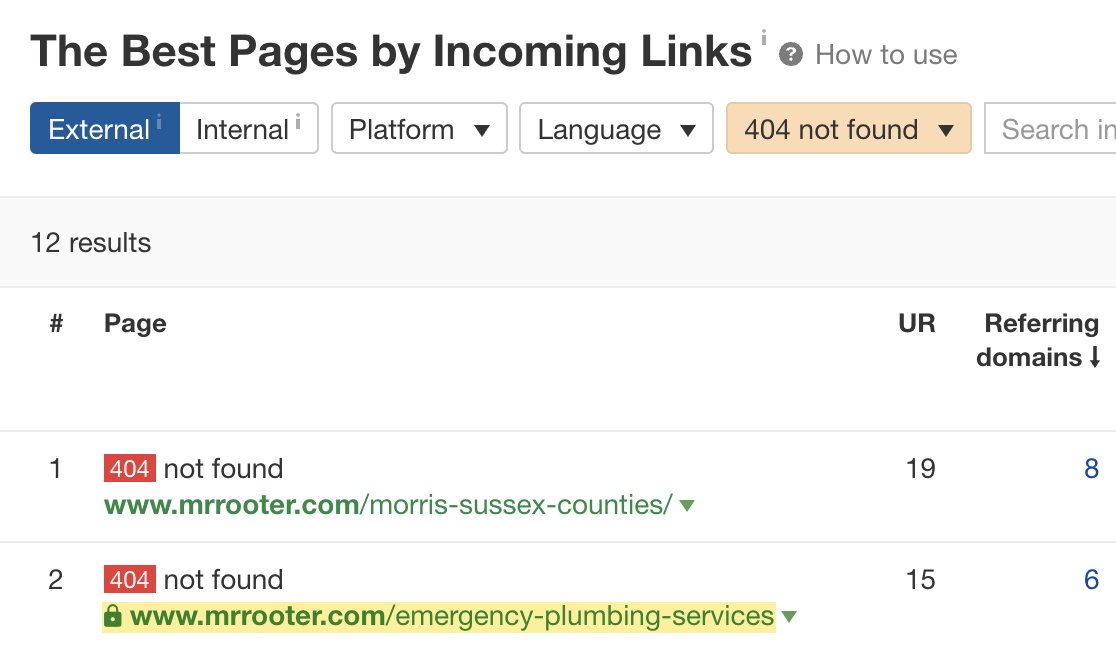The width and height of the screenshot is (1116, 648).
Task: Open the Platform dropdown
Action: [418, 128]
